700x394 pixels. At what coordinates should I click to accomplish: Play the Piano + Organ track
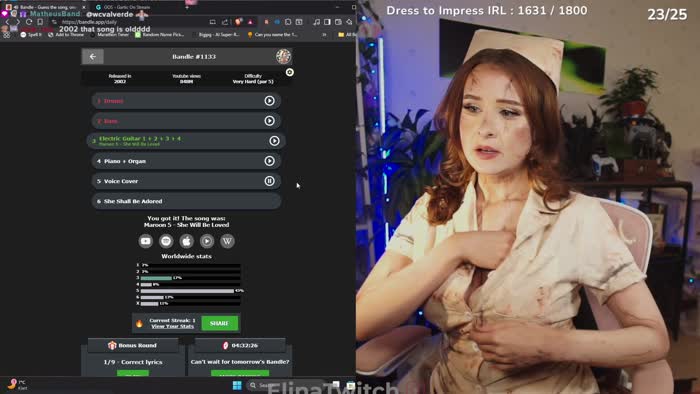click(269, 161)
